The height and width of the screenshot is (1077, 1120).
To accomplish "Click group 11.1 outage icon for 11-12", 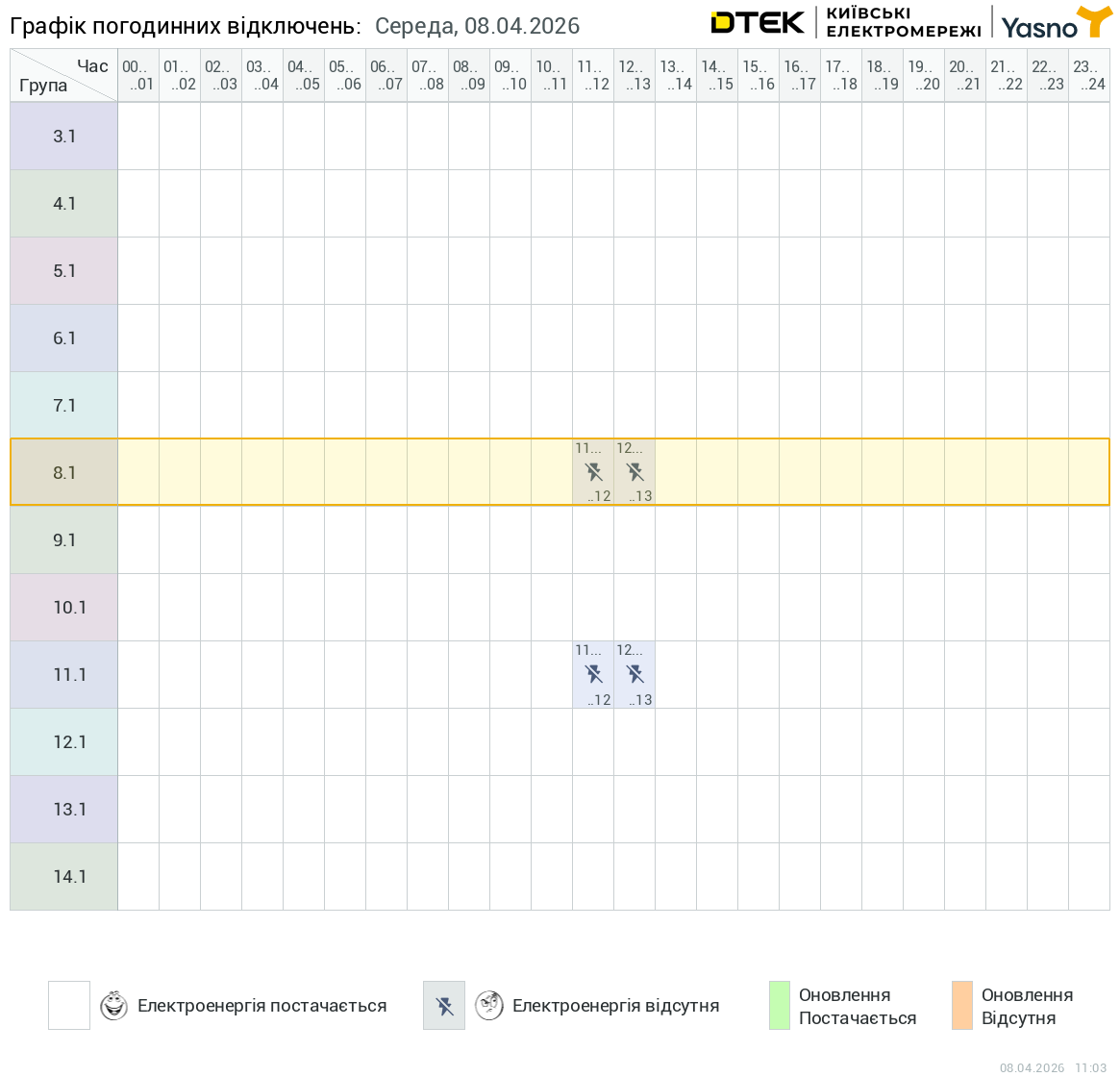I will pos(593,674).
